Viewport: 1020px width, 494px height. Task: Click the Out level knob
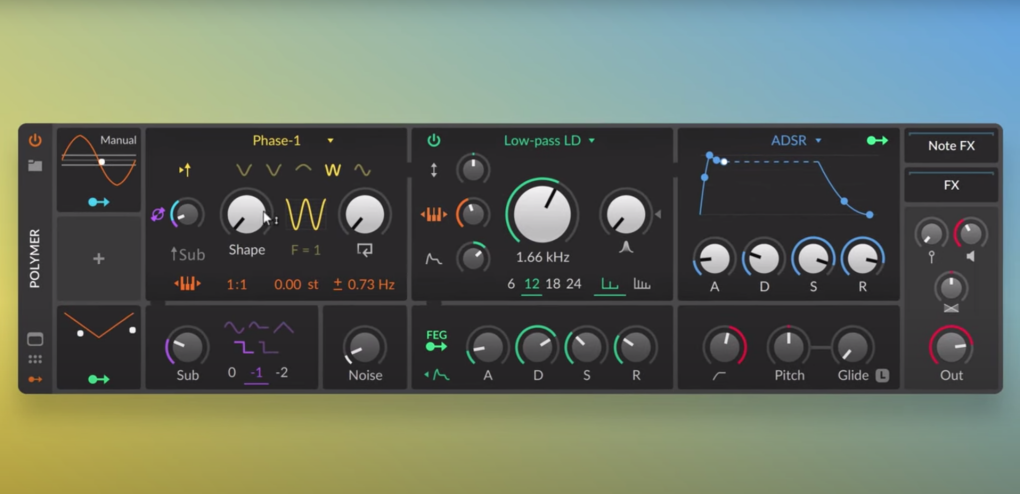pyautogui.click(x=951, y=346)
